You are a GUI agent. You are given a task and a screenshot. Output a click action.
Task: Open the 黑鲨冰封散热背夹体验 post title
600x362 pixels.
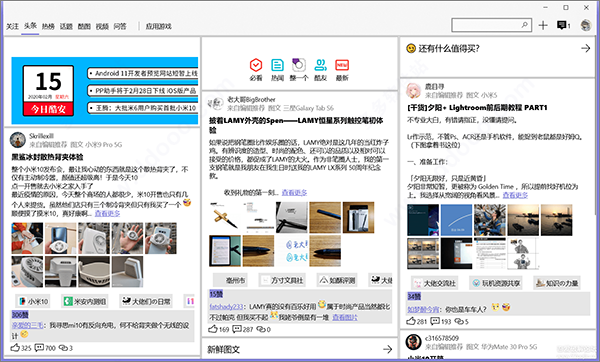[47, 157]
